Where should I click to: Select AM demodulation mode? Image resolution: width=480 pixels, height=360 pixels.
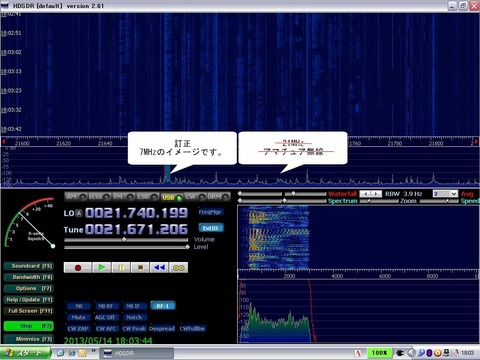76,197
